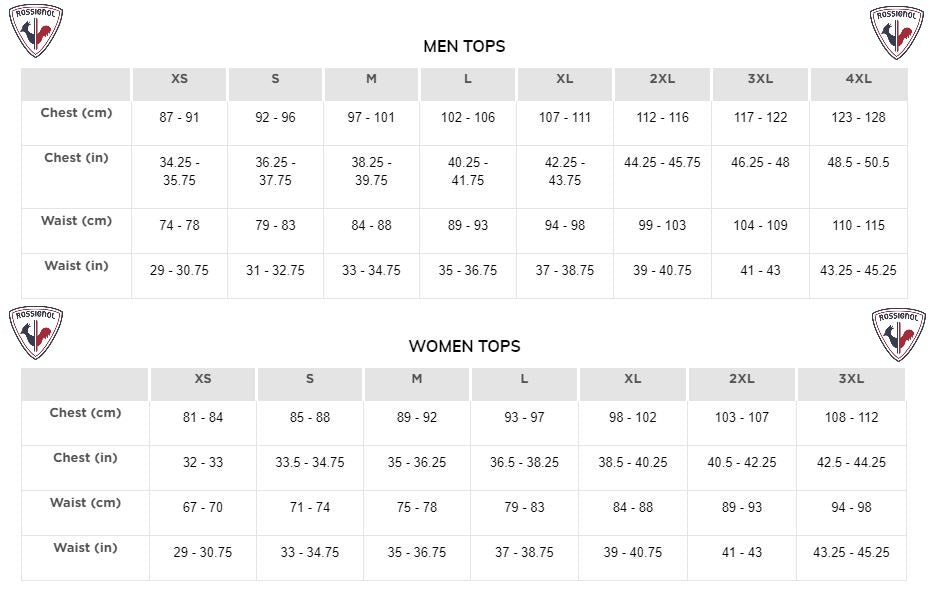This screenshot has width=933, height=597.
Task: Click the Rossignol logo beside Men Tops, left
Action: pyautogui.click(x=36, y=31)
